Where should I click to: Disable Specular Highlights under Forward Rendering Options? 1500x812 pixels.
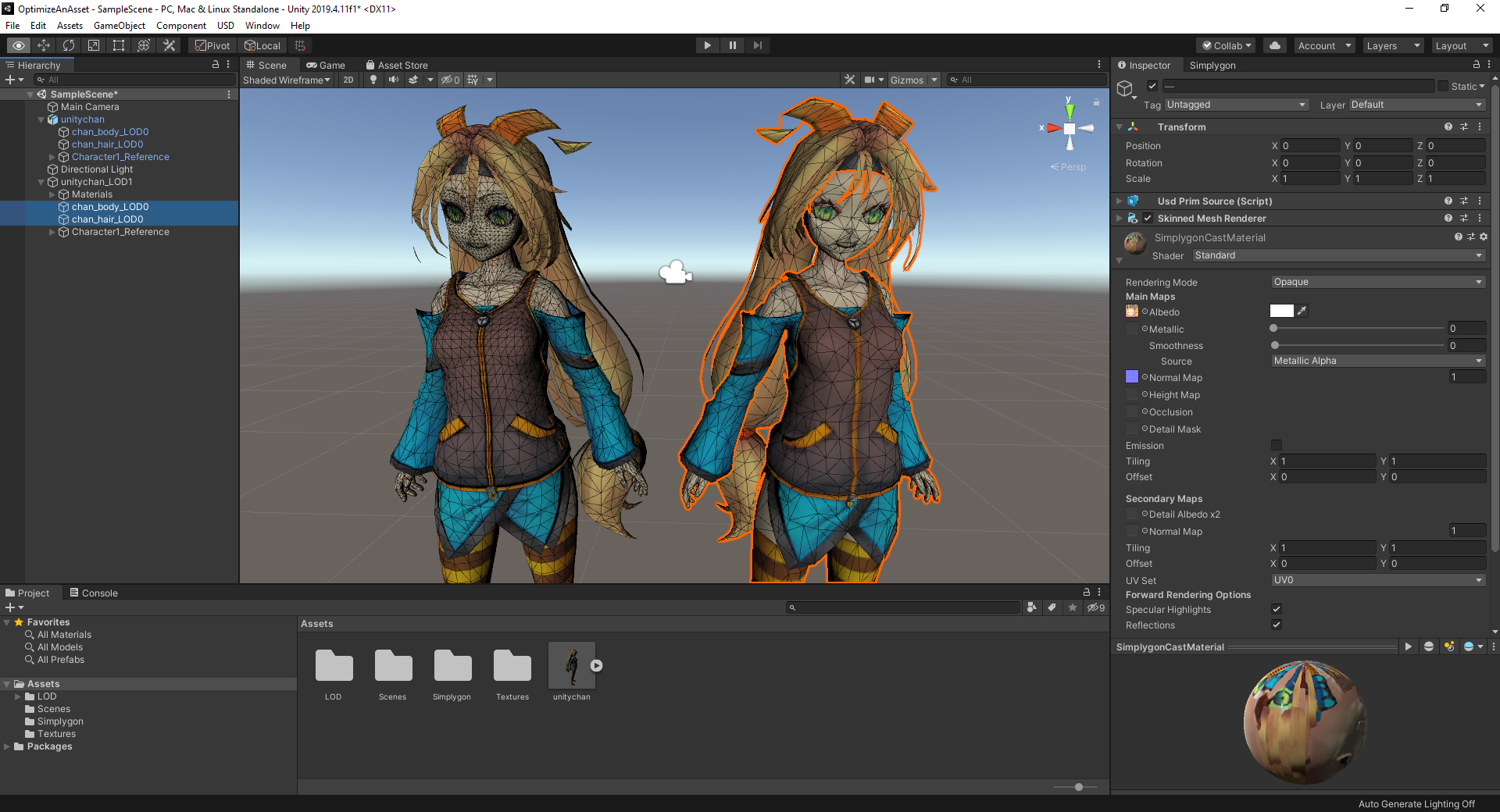tap(1277, 609)
